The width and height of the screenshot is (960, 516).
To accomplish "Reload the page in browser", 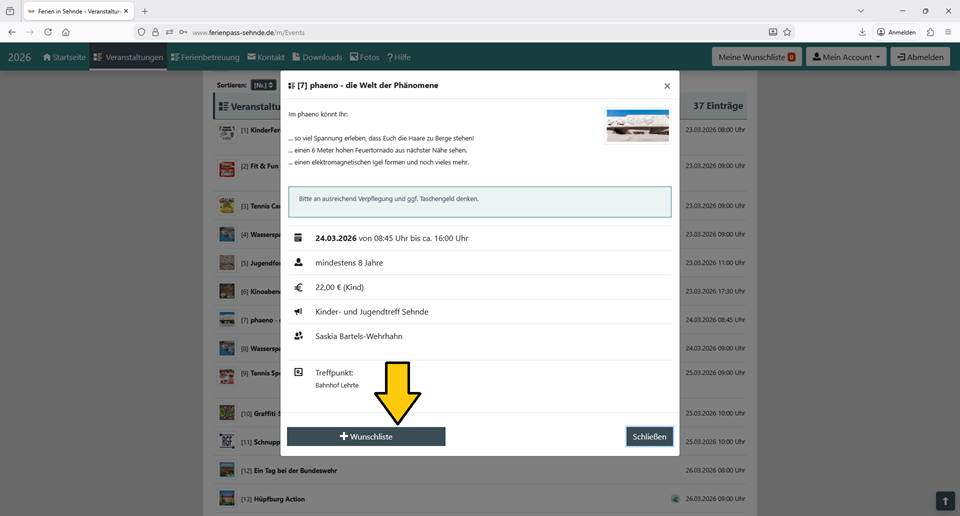I will pos(48,32).
